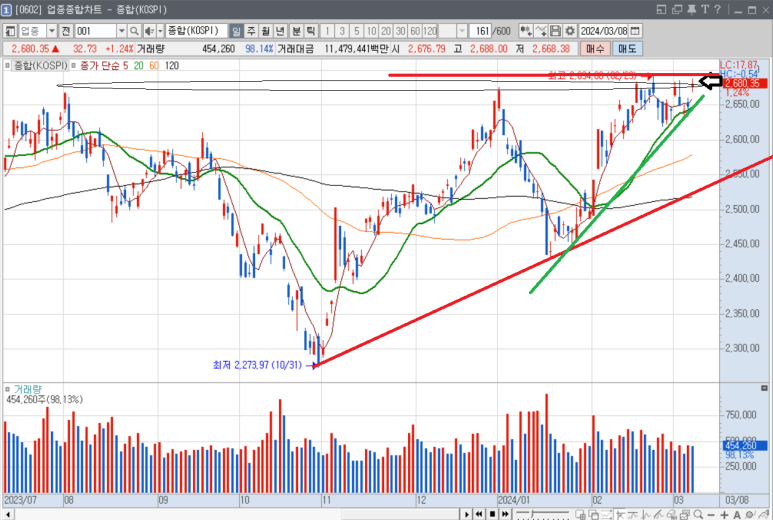773x520 pixels.
Task: Select the 월 monthly period toggle
Action: (x=266, y=31)
